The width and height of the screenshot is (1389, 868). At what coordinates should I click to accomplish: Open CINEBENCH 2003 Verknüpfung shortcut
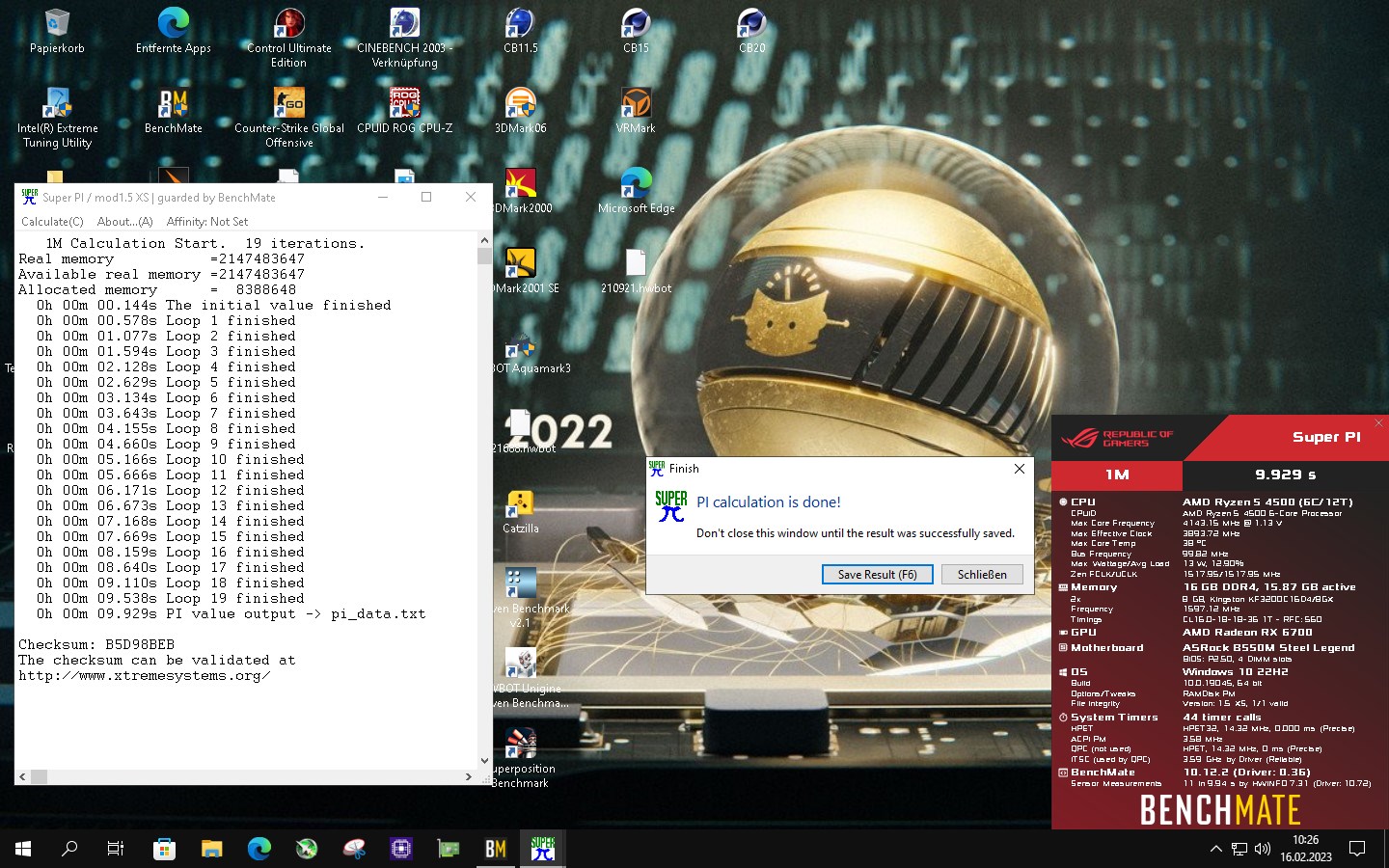coord(404,37)
